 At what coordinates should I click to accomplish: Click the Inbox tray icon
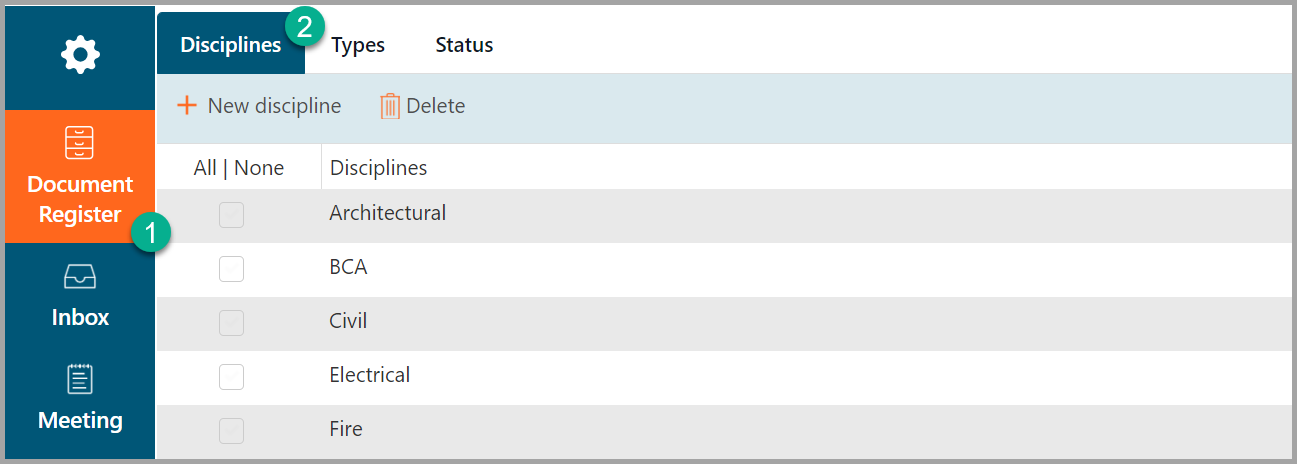click(80, 276)
